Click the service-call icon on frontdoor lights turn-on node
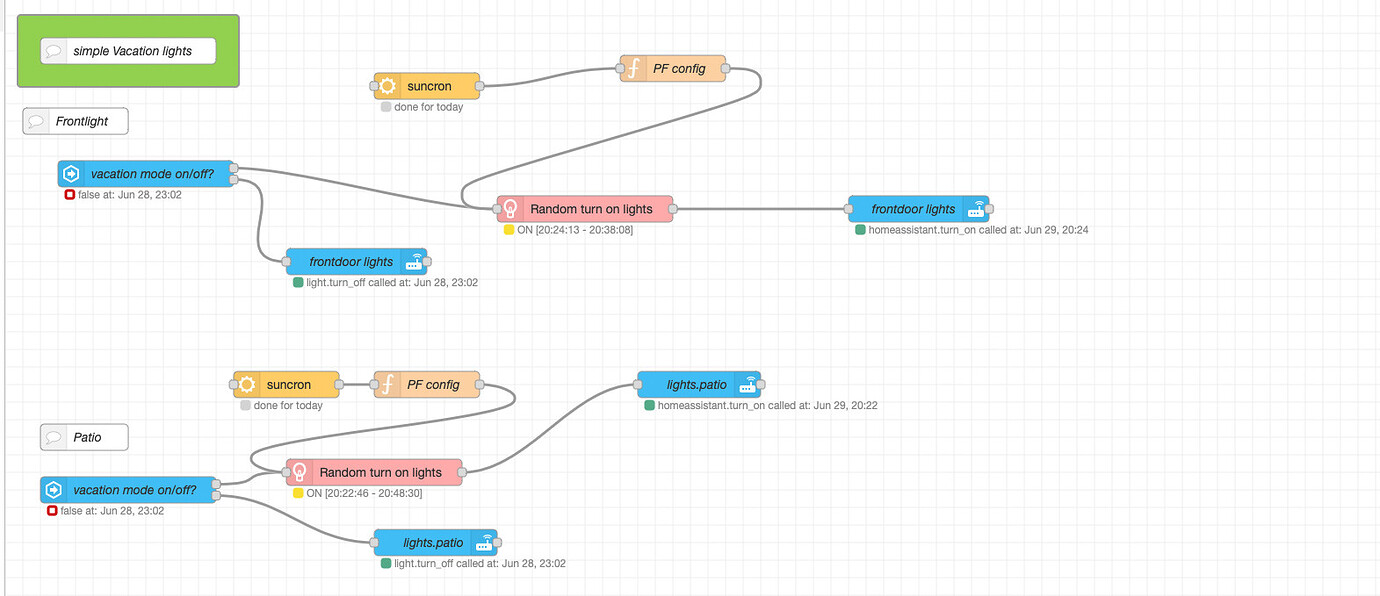 point(975,208)
